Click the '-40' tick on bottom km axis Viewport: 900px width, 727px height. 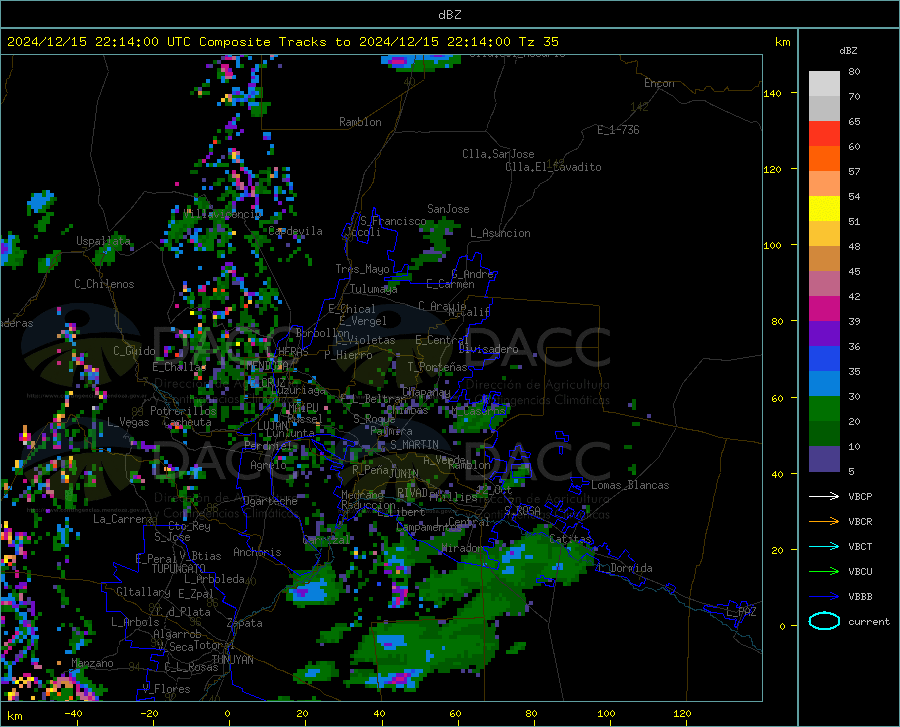point(73,713)
